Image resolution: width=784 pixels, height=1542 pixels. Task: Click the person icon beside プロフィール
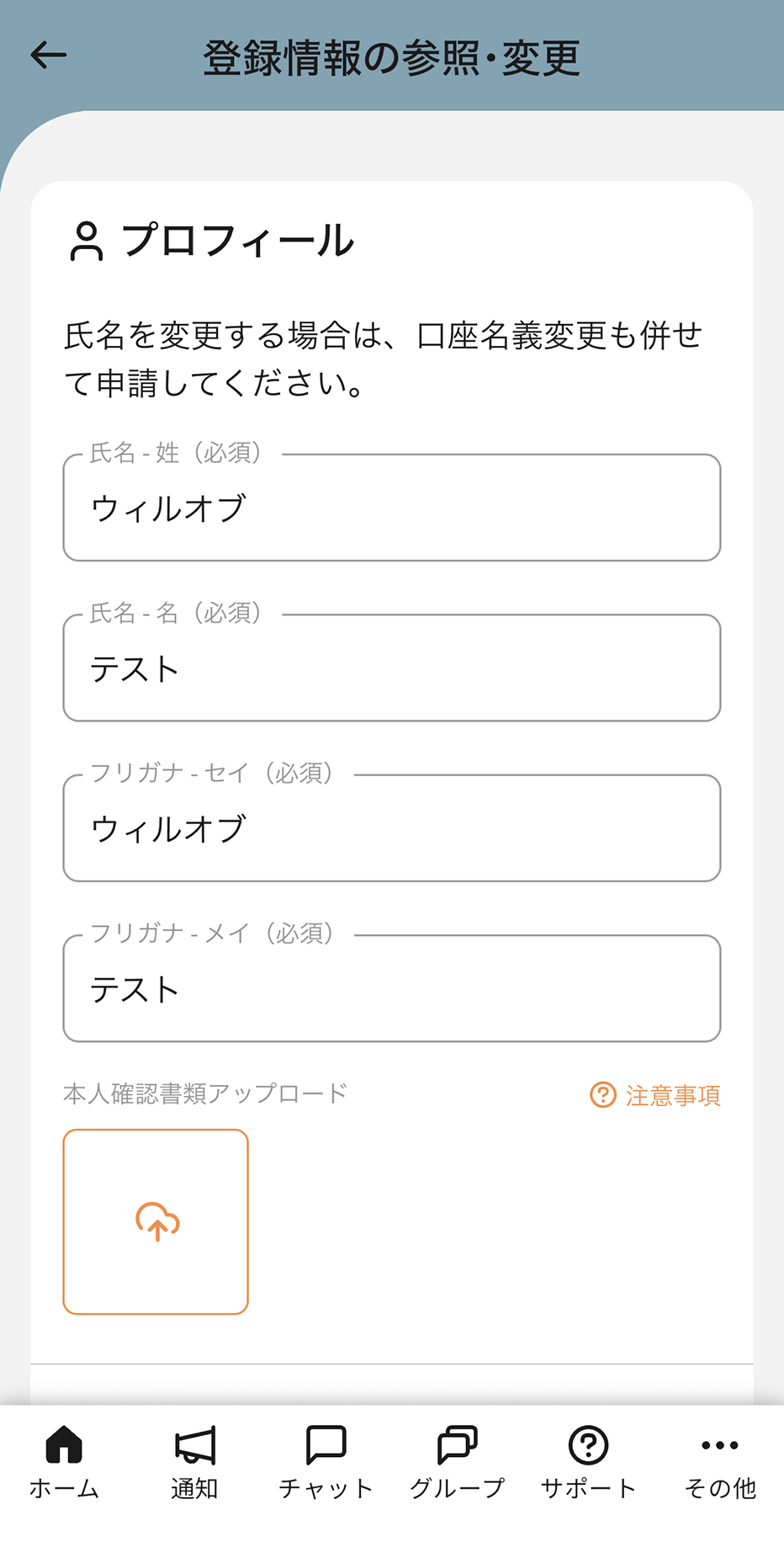pos(87,242)
